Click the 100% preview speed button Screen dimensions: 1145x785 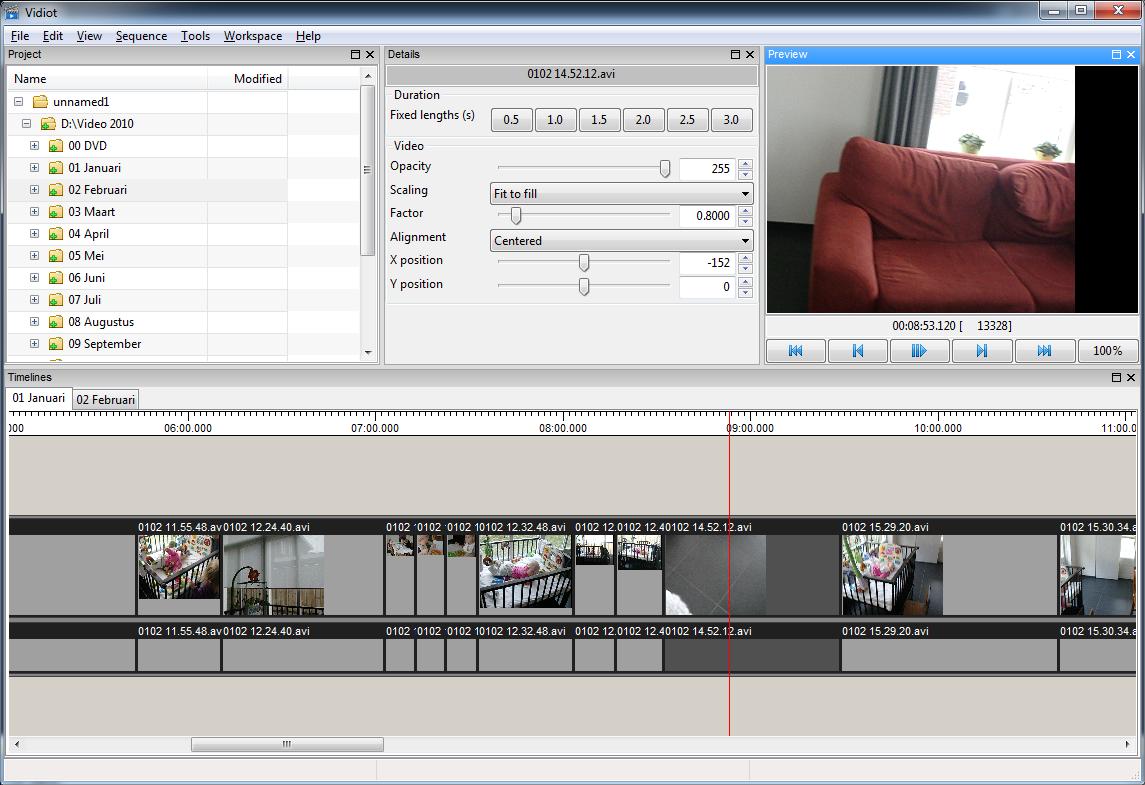click(1107, 351)
